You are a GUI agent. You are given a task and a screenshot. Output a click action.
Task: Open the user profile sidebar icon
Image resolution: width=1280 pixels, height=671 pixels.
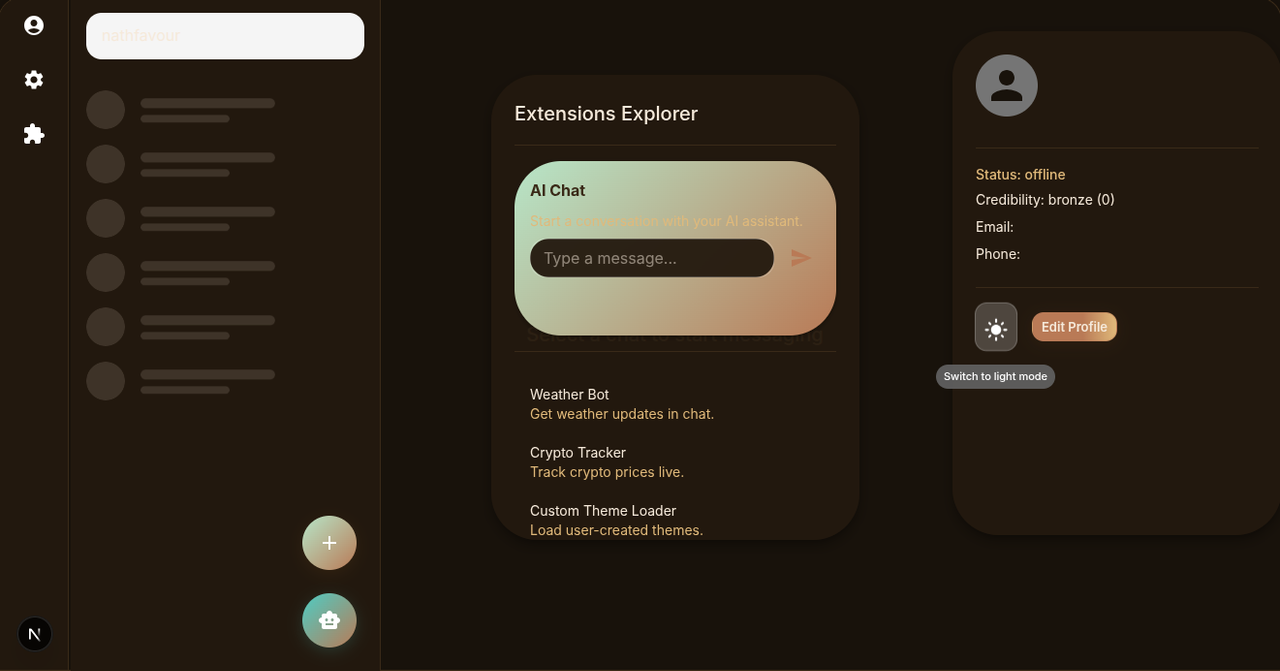pyautogui.click(x=34, y=26)
